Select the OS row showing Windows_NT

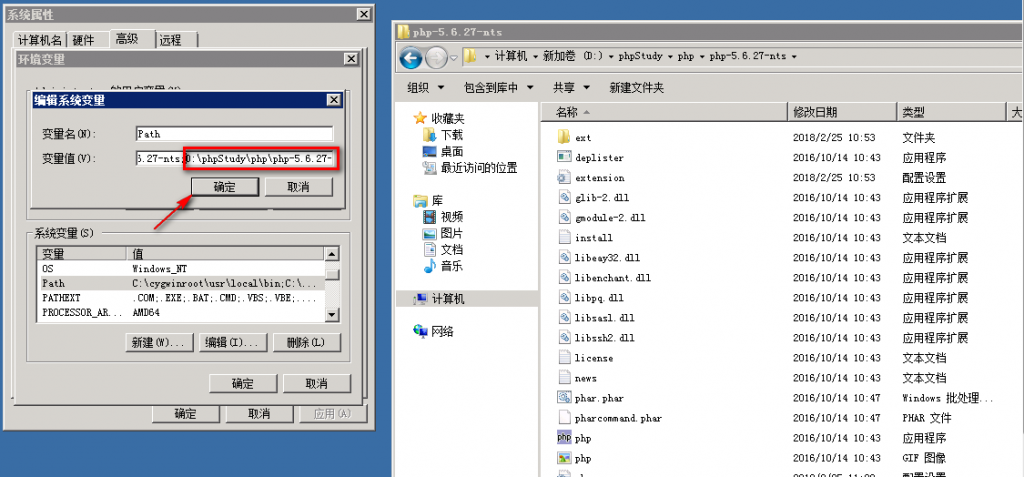tap(181, 269)
